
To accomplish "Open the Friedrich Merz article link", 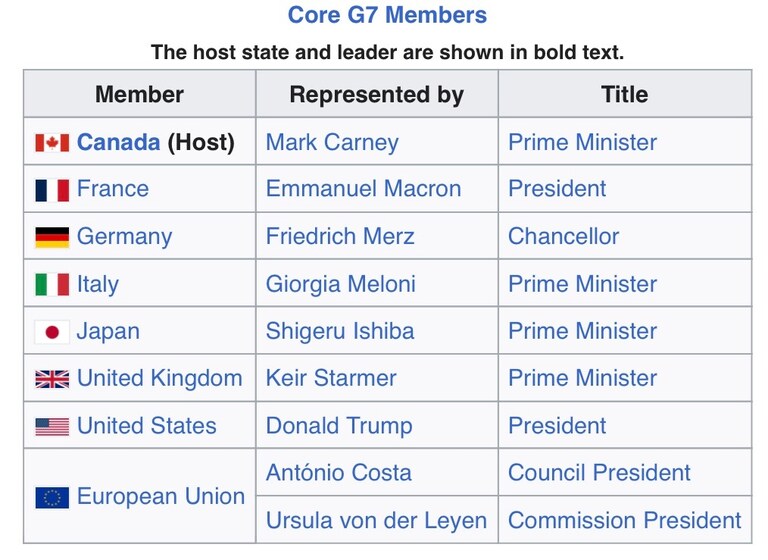I will [x=340, y=237].
